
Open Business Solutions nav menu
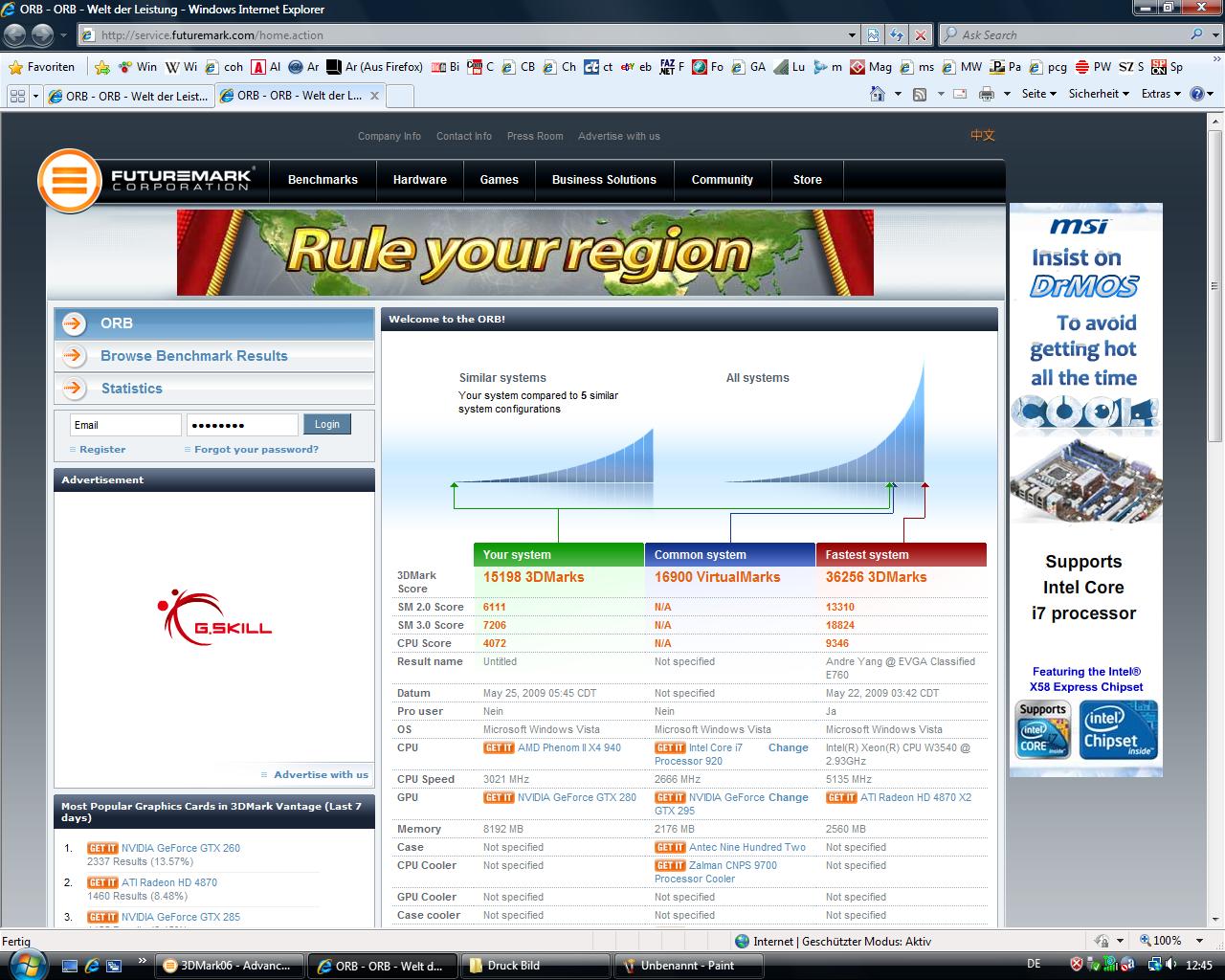604,180
